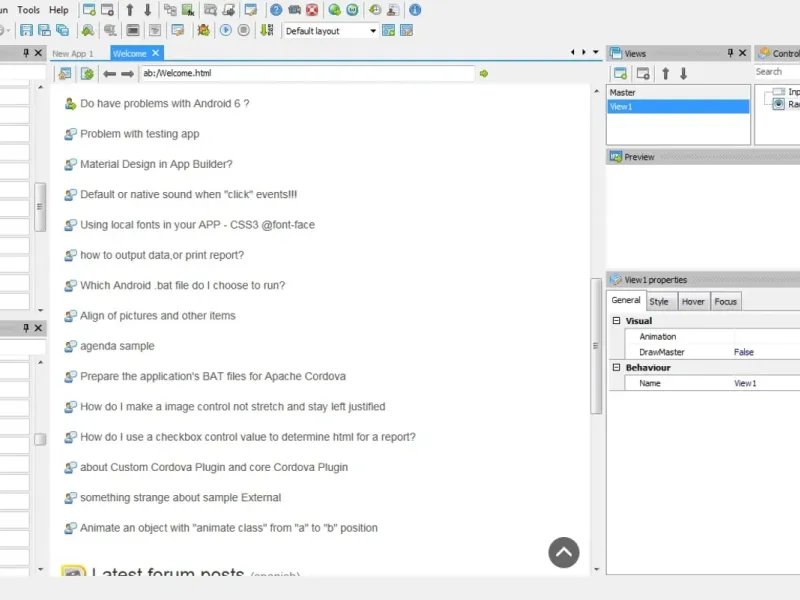Viewport: 800px width, 600px height.
Task: Open 'Using local fonts in your APP' post
Action: [197, 224]
